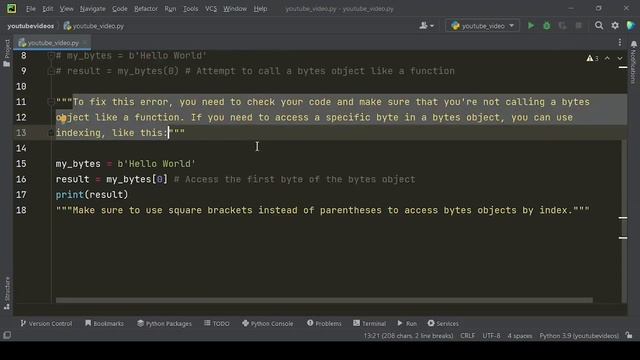Open Terminal tool window
This screenshot has width=640, height=360.
(x=369, y=323)
